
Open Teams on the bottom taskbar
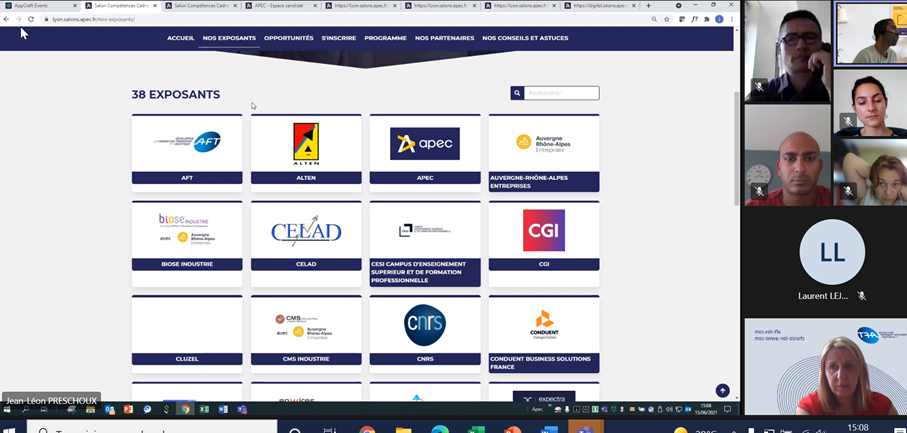click(585, 429)
